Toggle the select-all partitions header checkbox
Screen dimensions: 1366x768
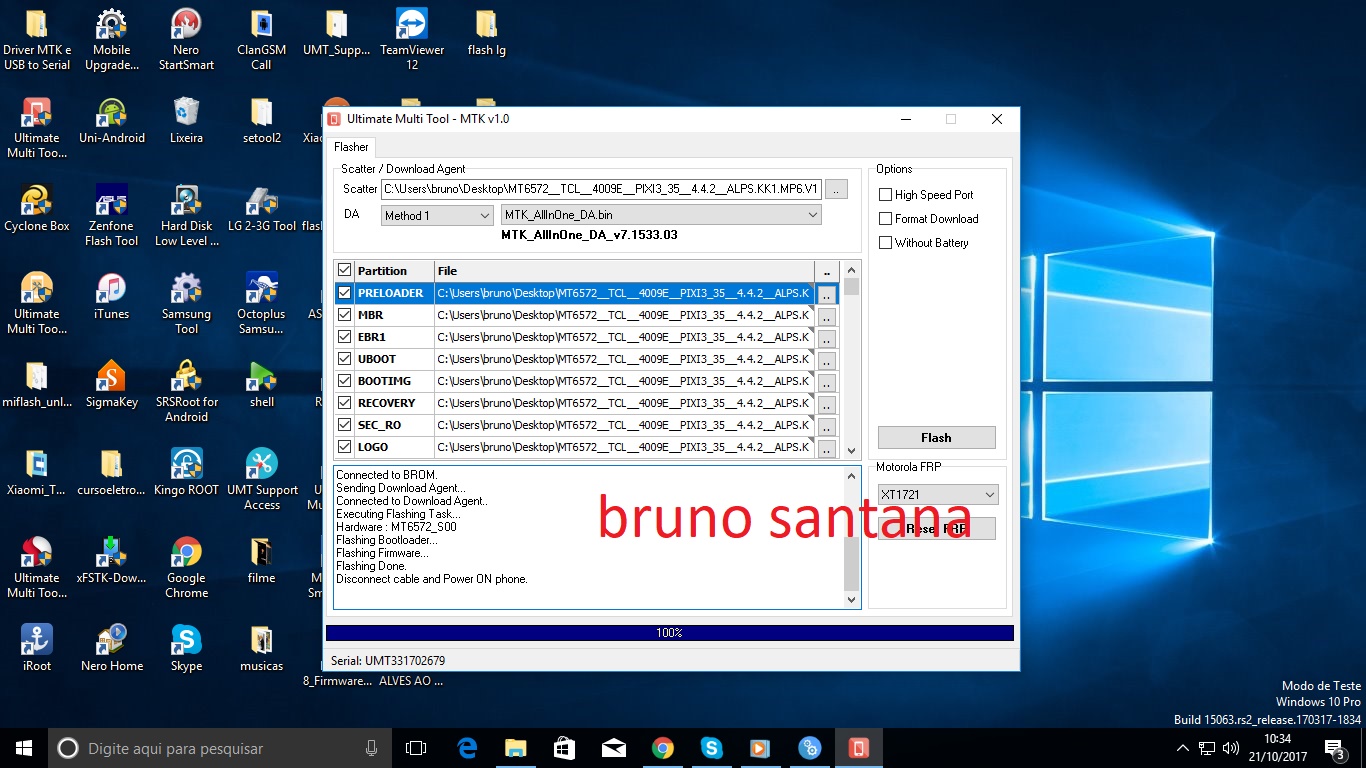[x=345, y=271]
